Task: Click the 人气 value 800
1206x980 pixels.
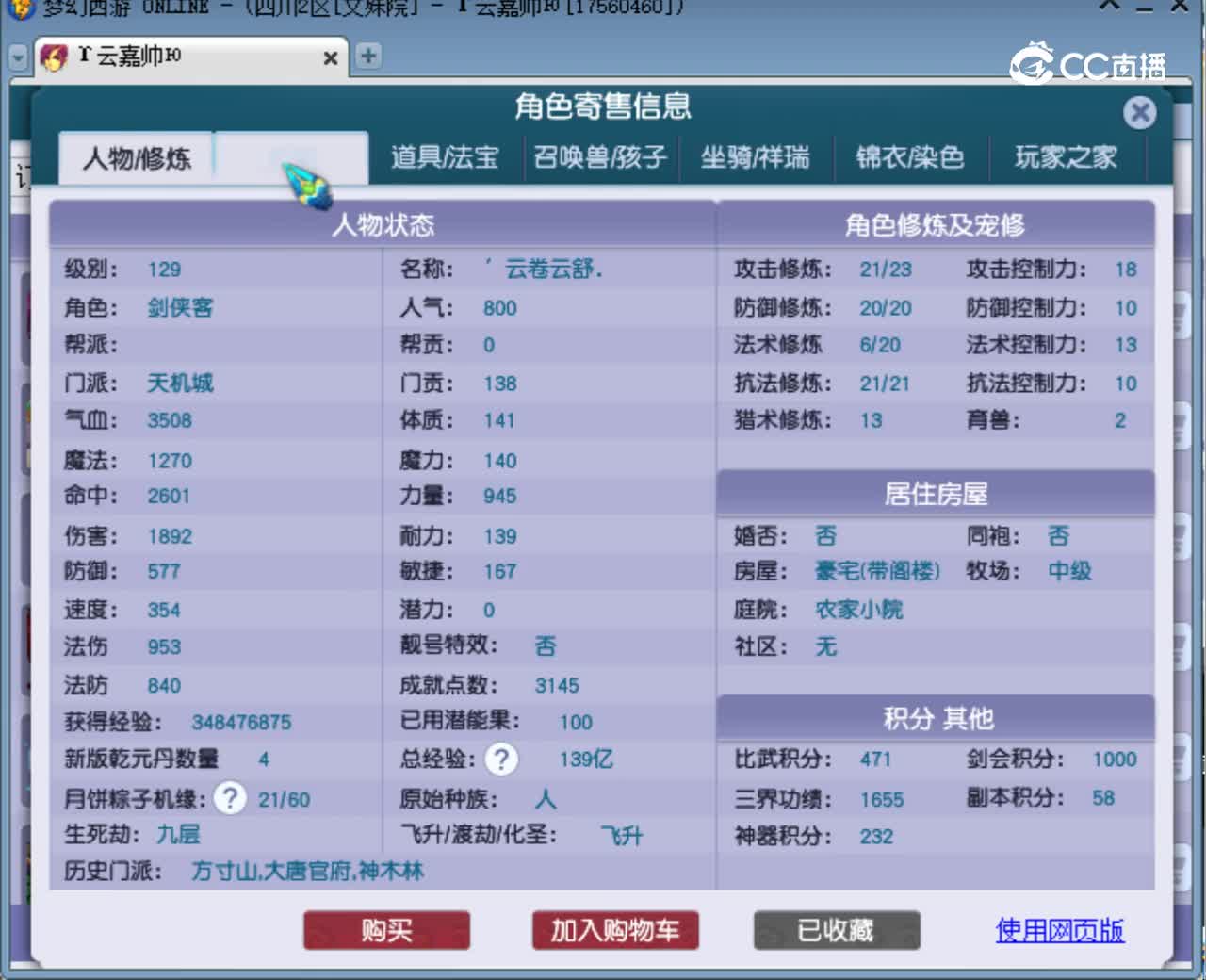Action: [499, 308]
